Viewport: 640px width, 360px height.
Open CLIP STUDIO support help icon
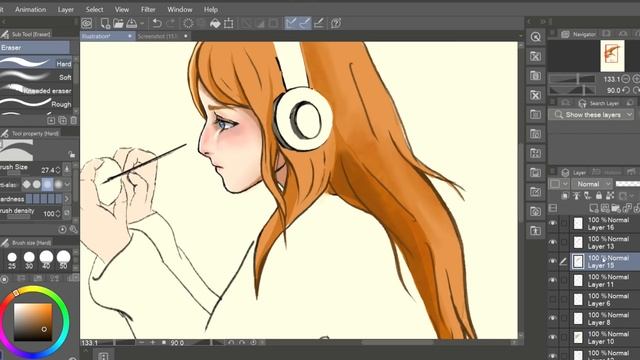(x=336, y=23)
